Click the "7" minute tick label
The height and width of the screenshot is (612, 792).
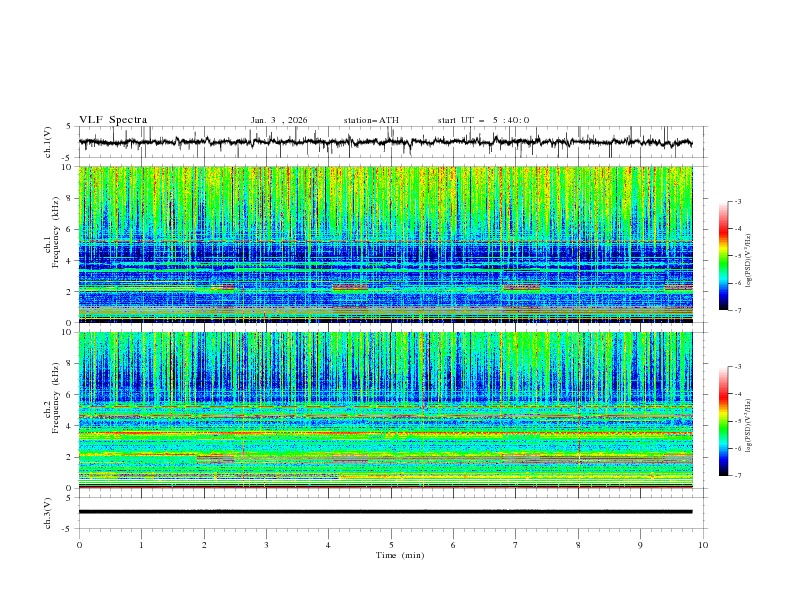coord(516,545)
